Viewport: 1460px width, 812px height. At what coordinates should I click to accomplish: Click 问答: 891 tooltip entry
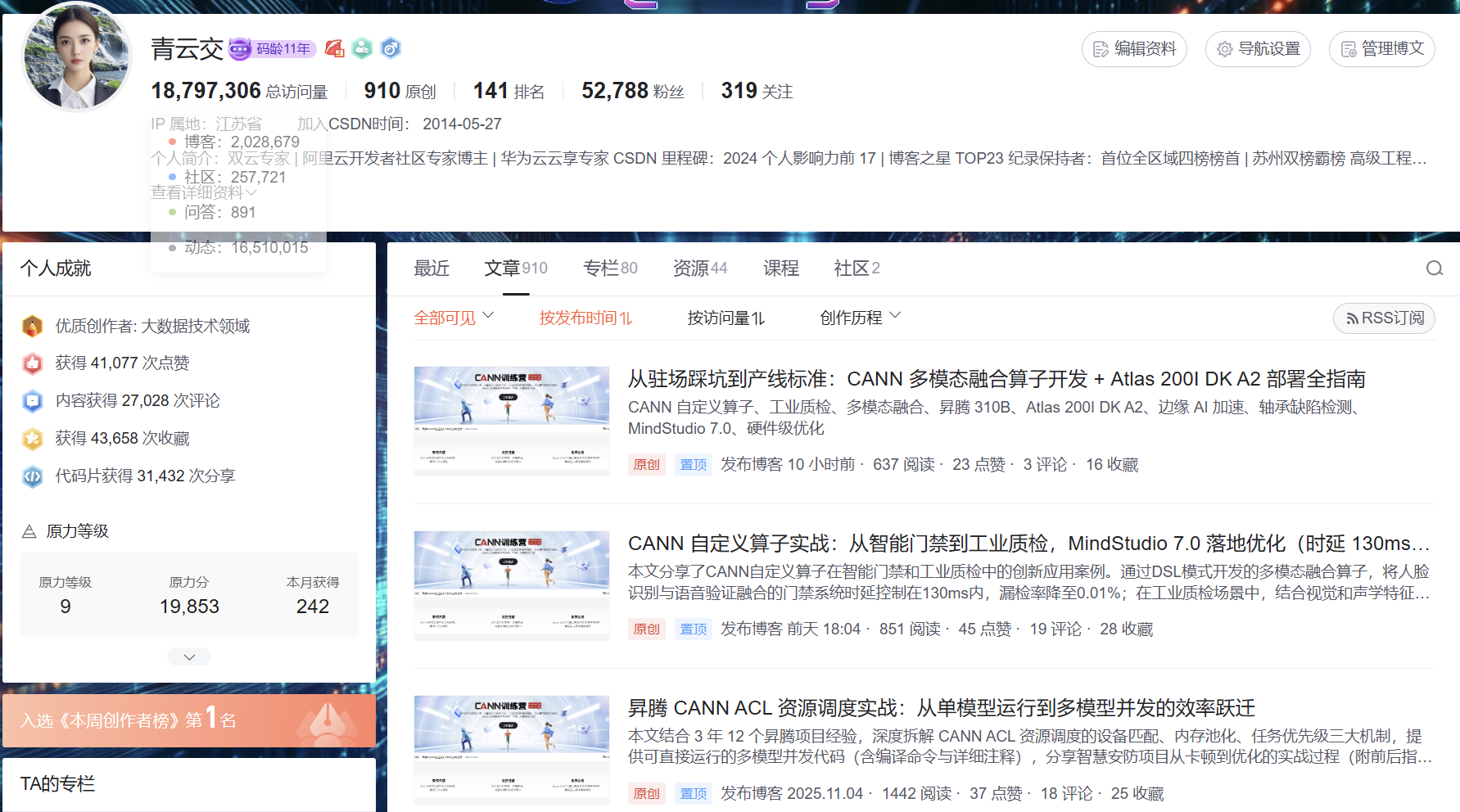click(212, 212)
